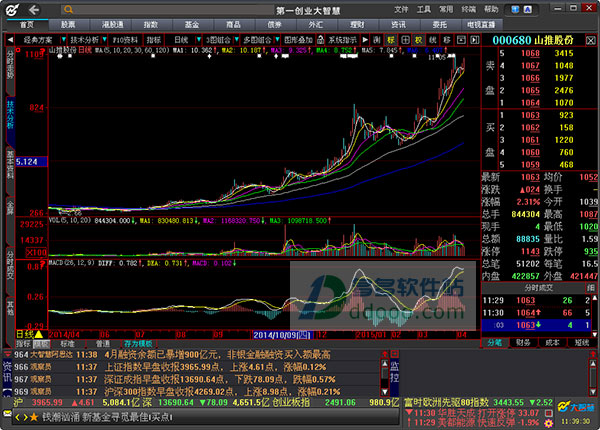Click the 统 statistics icon
The image size is (600, 430).
(432, 40)
